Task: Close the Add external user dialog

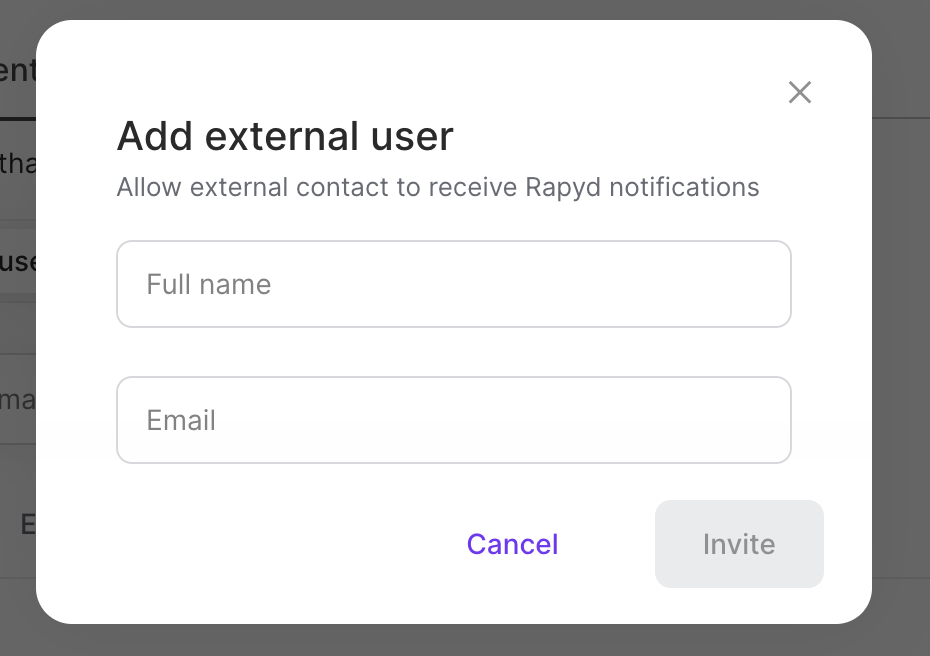Action: click(799, 93)
